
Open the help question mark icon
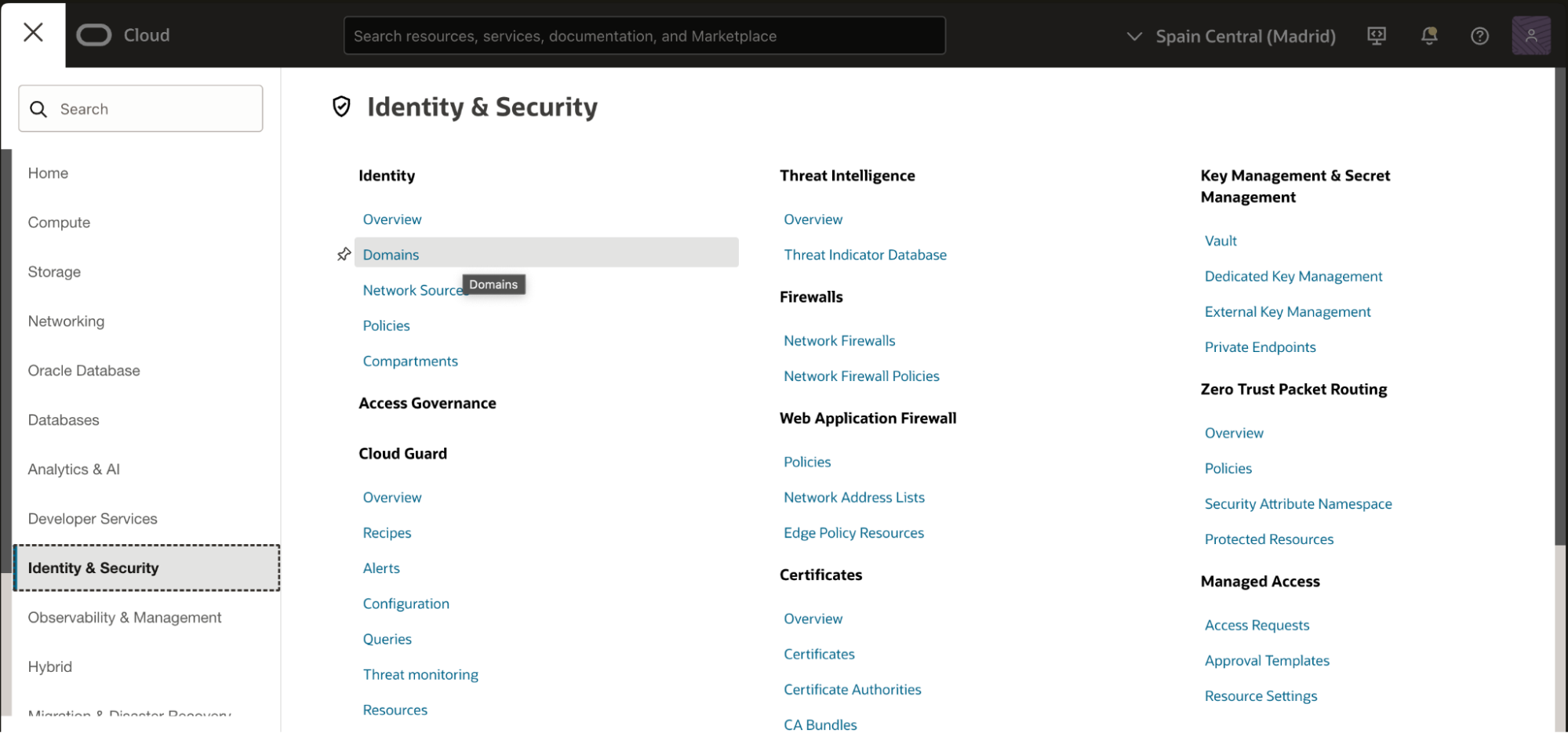[1479, 36]
